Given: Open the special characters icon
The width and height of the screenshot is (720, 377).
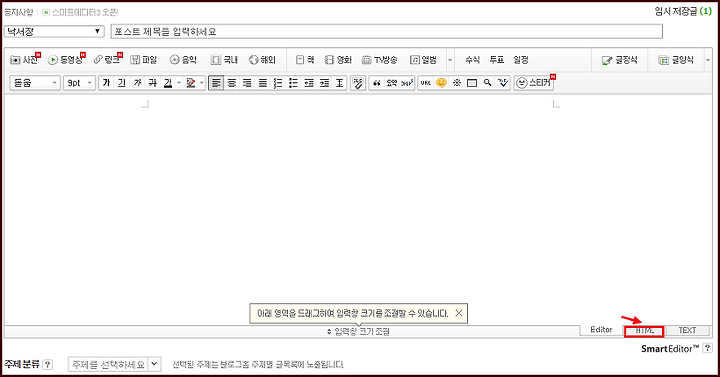Looking at the screenshot, I should coord(456,83).
